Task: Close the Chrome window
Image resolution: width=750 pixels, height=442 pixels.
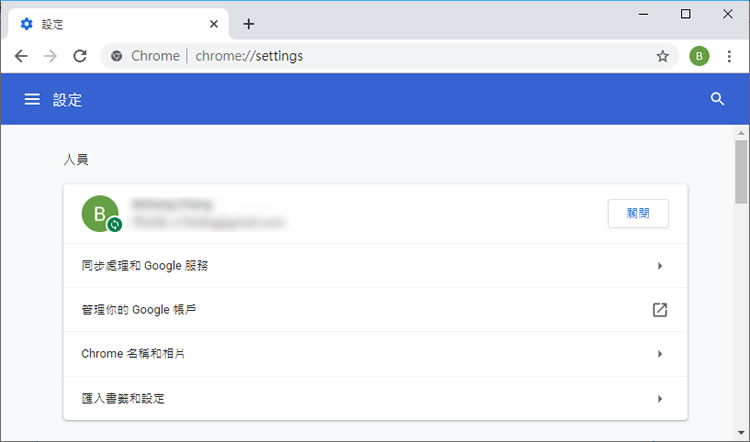Action: 728,14
